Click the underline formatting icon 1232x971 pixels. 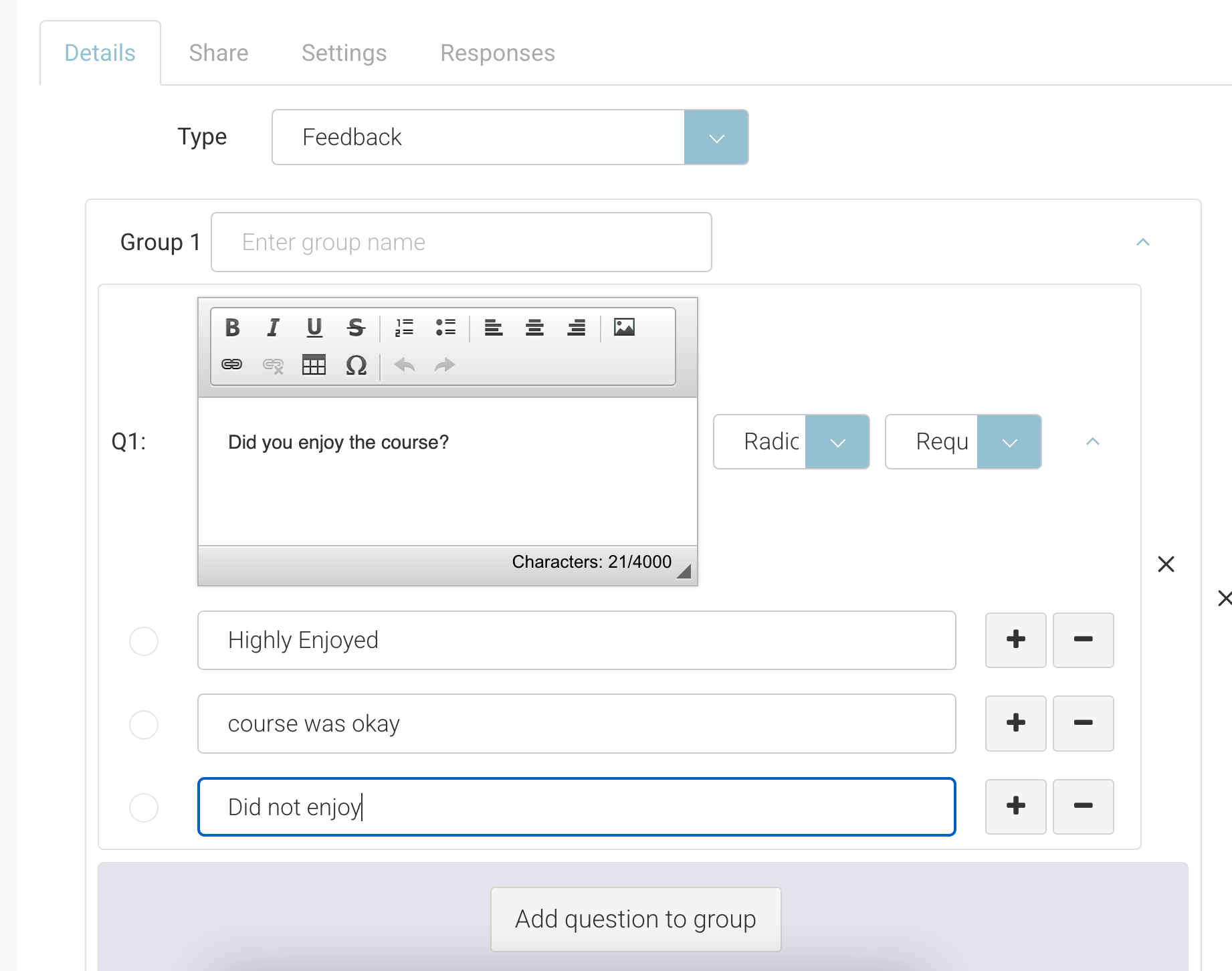coord(314,328)
